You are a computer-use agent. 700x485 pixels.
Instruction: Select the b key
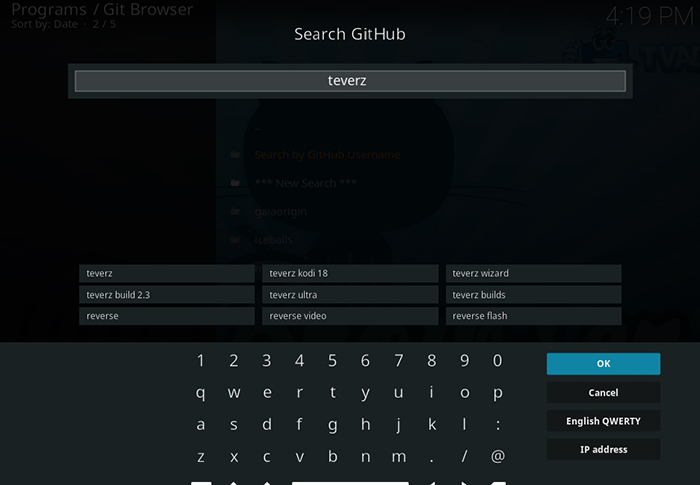333,456
